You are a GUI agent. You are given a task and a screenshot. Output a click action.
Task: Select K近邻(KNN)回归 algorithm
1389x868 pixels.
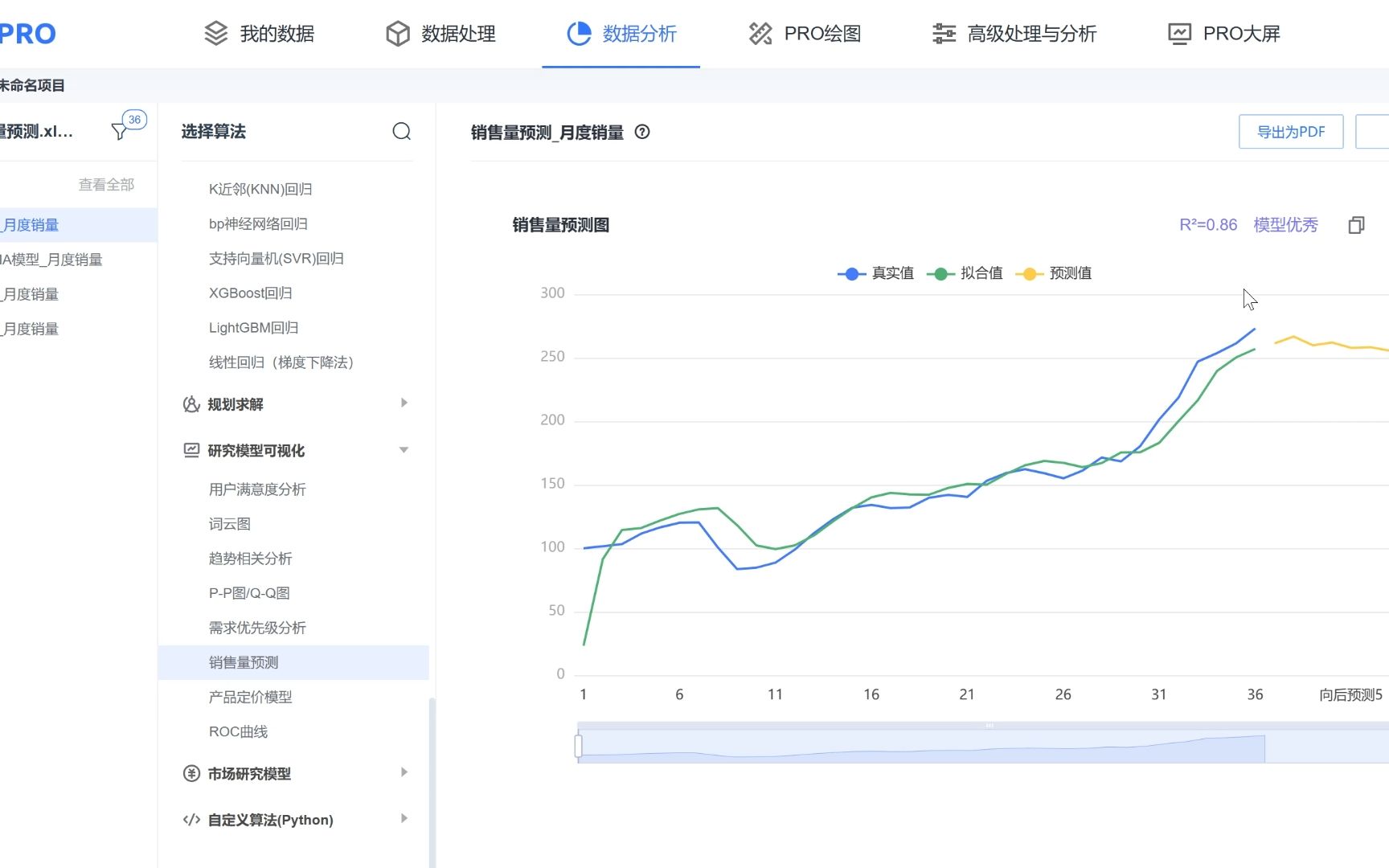260,190
